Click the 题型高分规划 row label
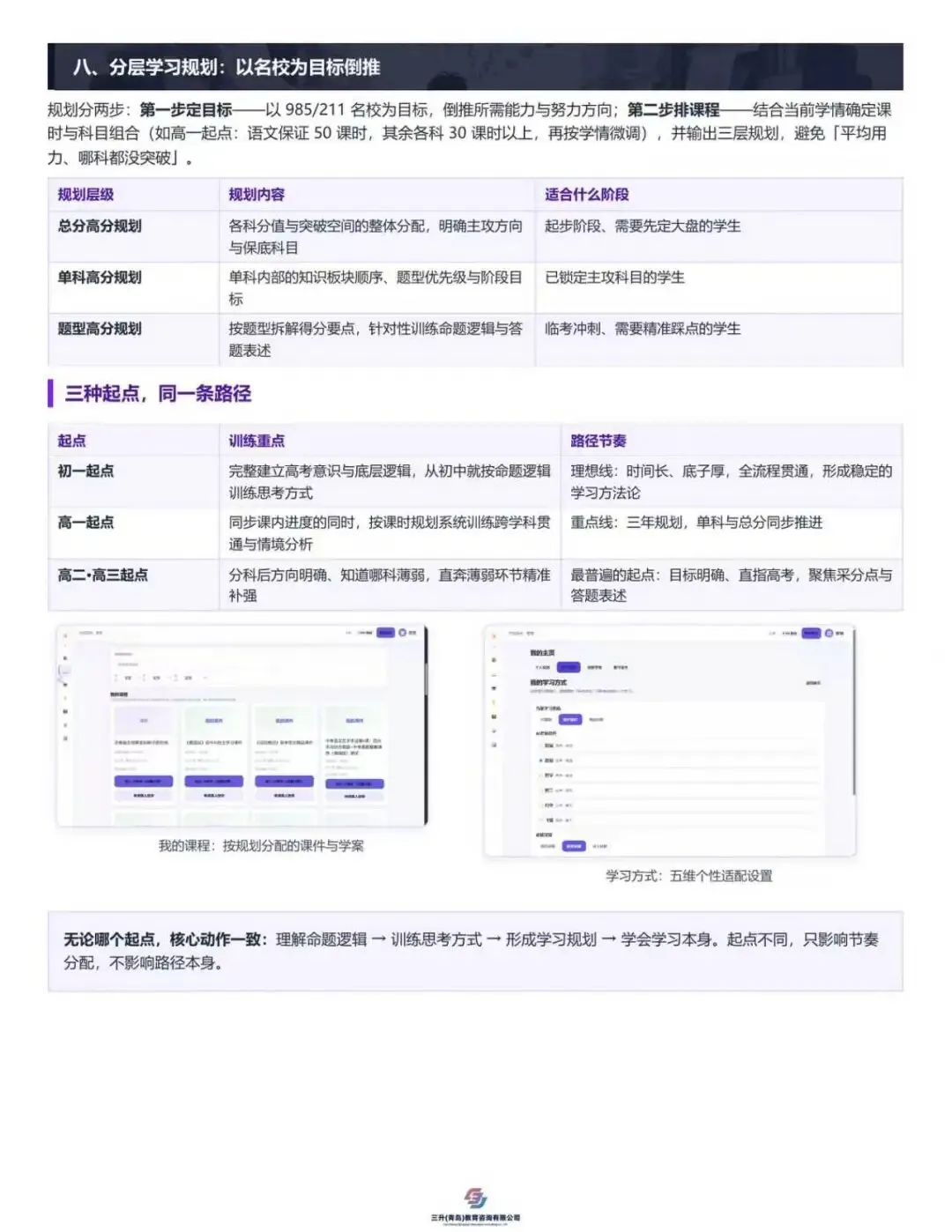 click(x=100, y=329)
